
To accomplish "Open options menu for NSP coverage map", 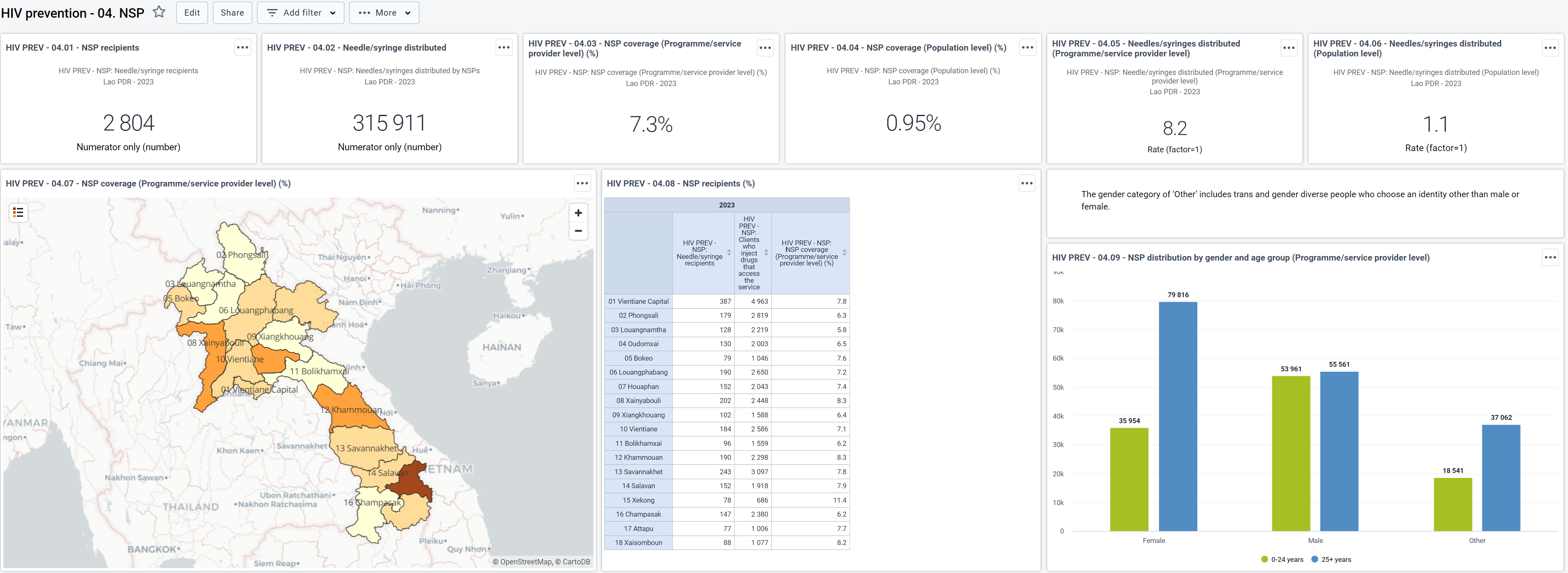I will click(582, 183).
